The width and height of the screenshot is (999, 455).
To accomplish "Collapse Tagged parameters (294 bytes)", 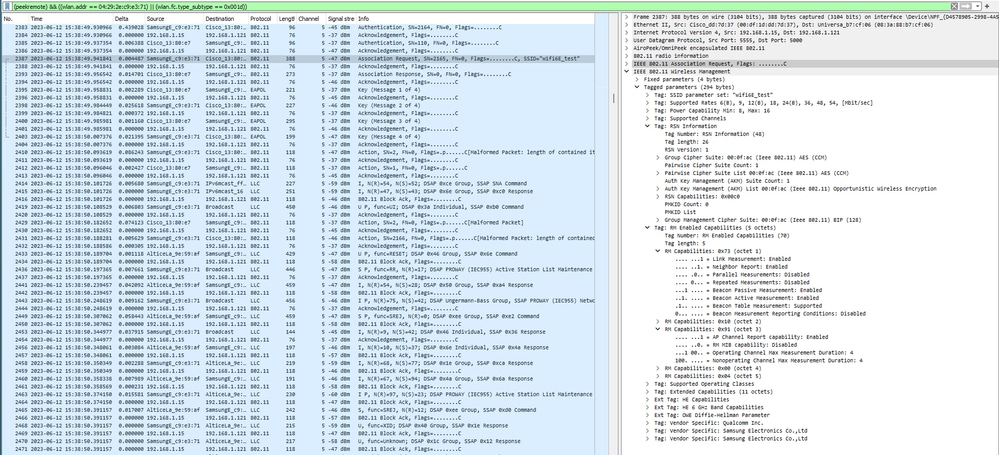I will point(637,87).
